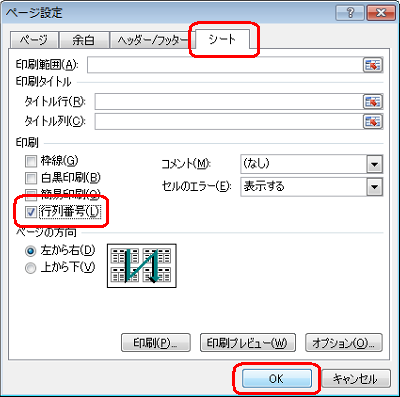Click the 印刷(P)... button
The height and width of the screenshot is (397, 400).
coord(156,343)
